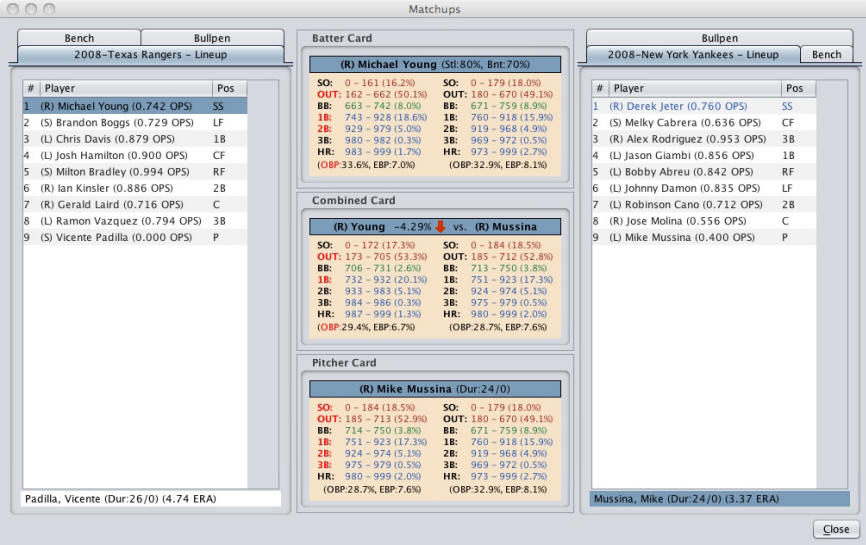This screenshot has height=545, width=866.
Task: Select Johnny Damon lineup row
Action: tap(704, 188)
